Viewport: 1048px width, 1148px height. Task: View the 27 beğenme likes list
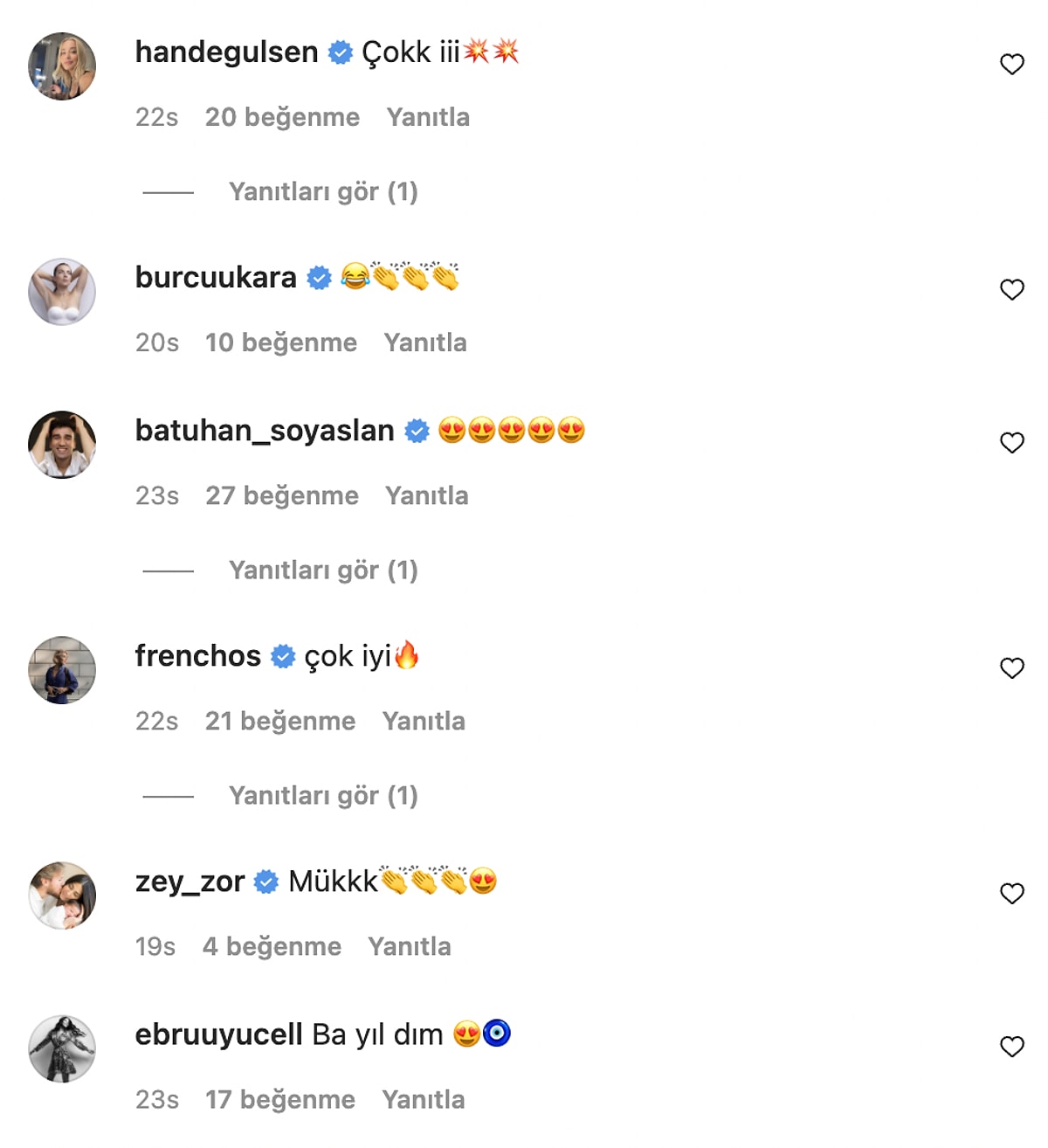(282, 496)
